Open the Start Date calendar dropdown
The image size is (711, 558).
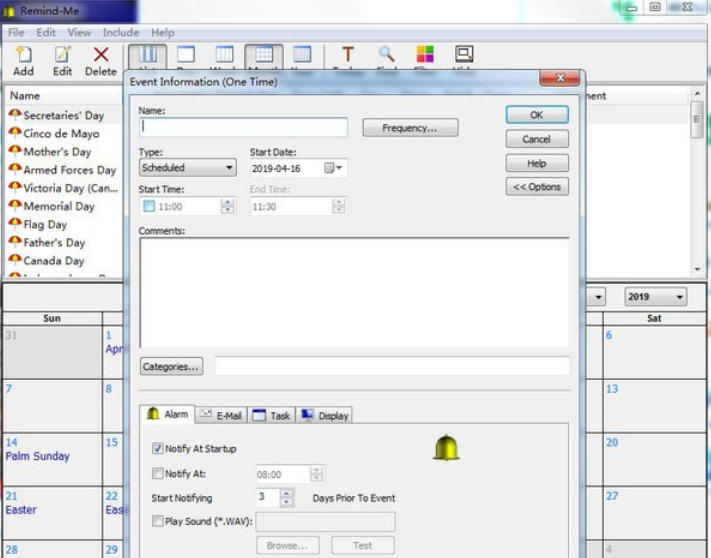click(340, 168)
